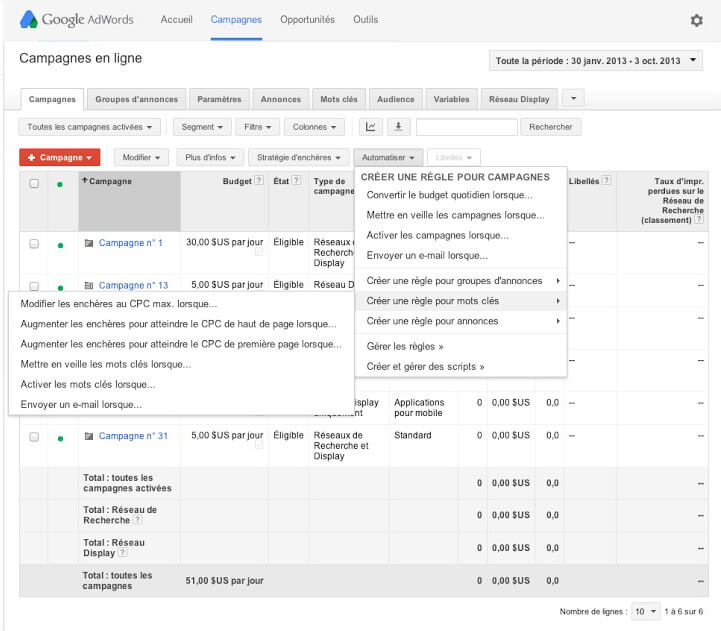
Task: Select Mettre en veille les mots clés lorsque
Action: 182,364
